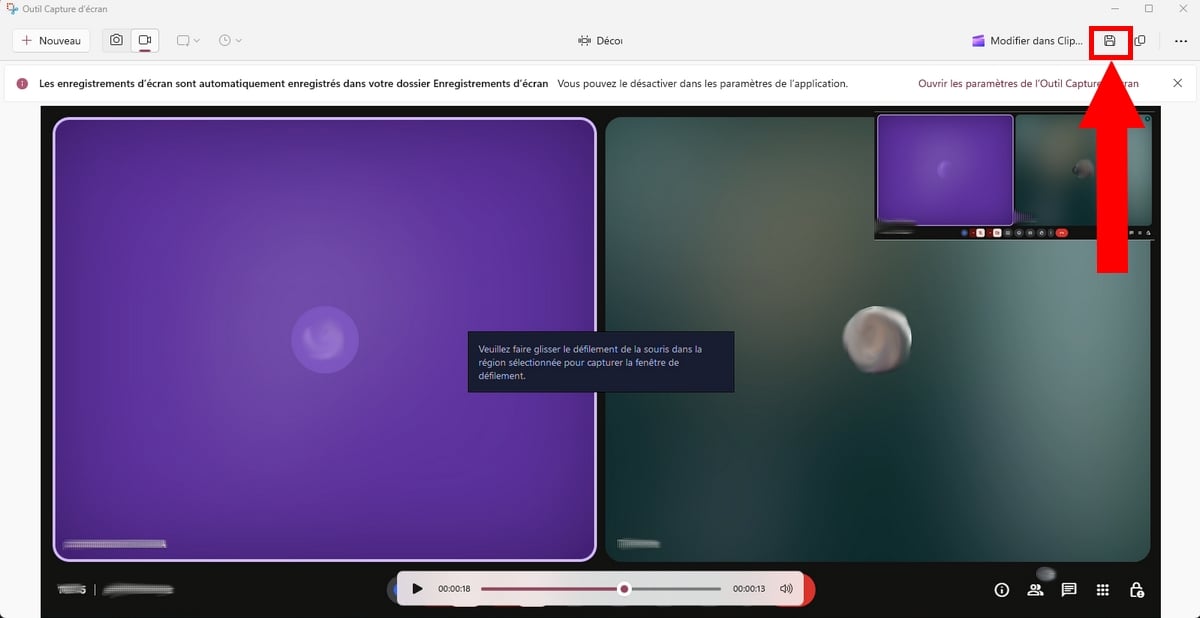Viewport: 1200px width, 618px height.
Task: Play the recorded video
Action: coord(418,589)
